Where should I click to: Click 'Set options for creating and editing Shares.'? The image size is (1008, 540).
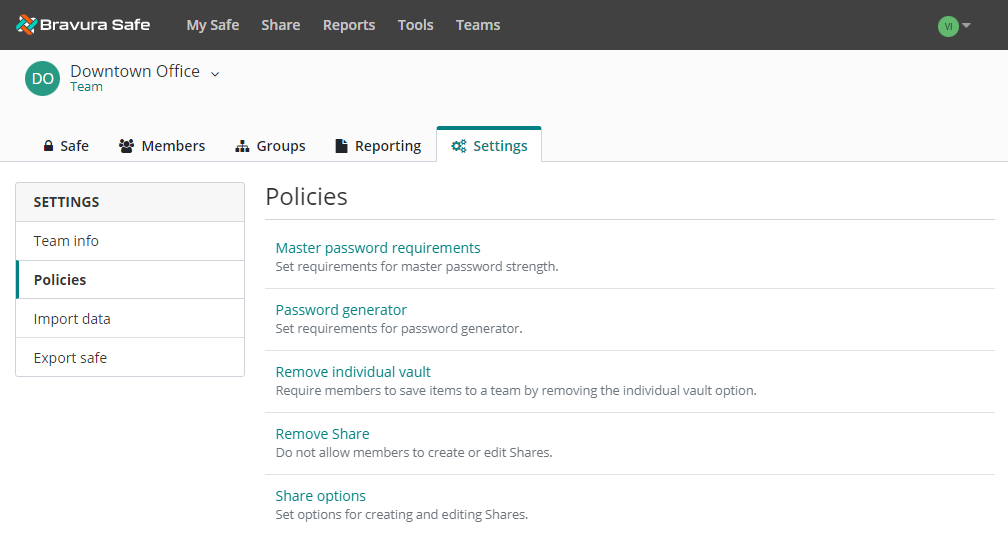(x=401, y=514)
